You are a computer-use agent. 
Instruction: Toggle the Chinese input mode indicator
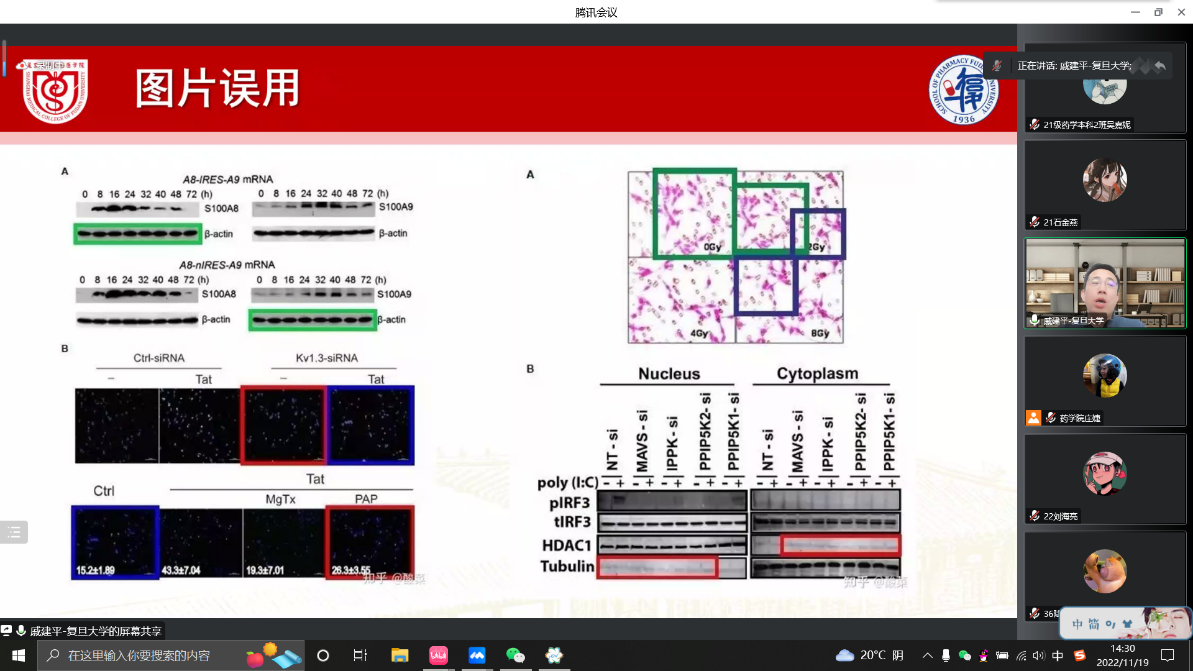(1058, 655)
